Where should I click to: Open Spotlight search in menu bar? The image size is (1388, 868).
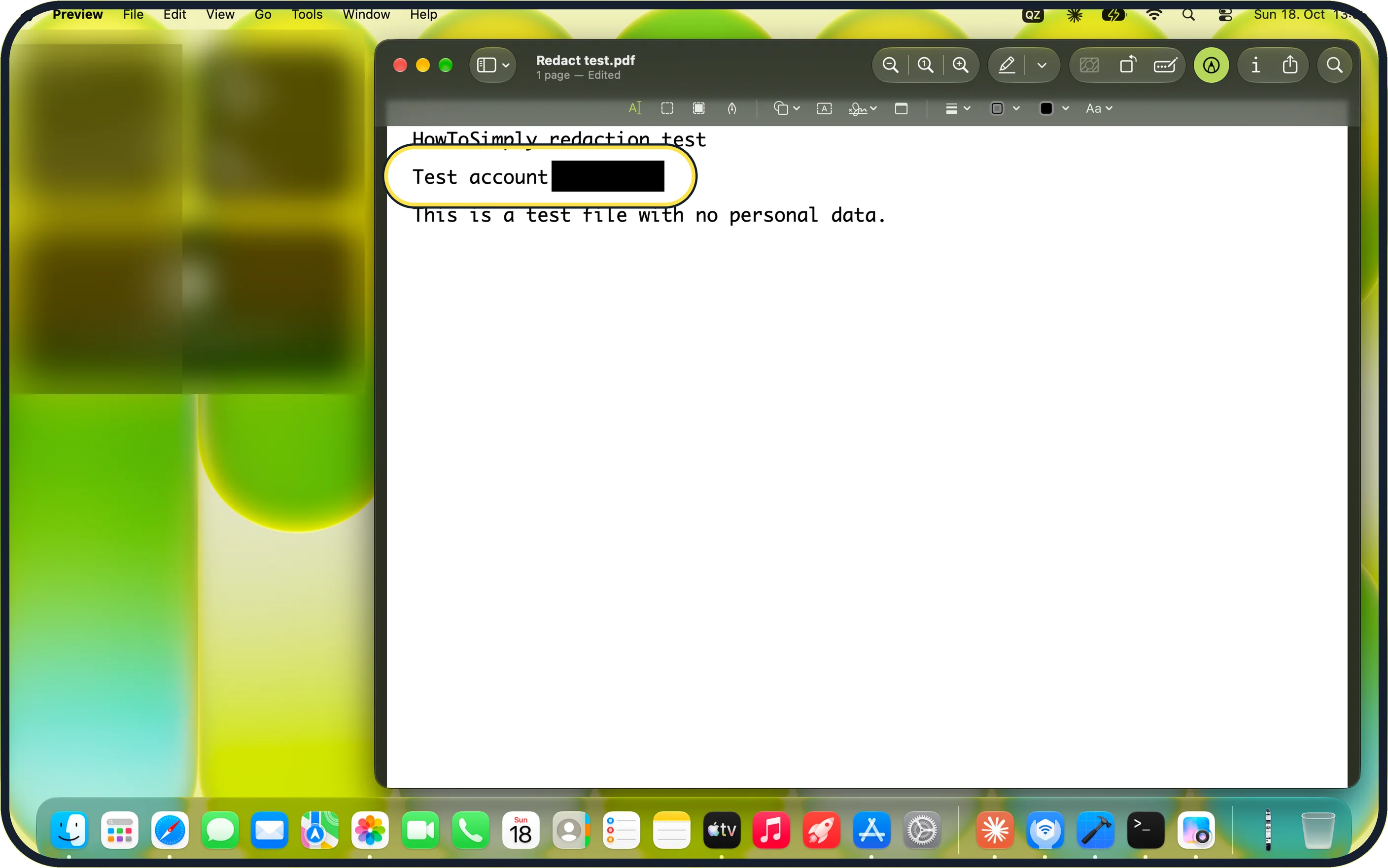1188,15
